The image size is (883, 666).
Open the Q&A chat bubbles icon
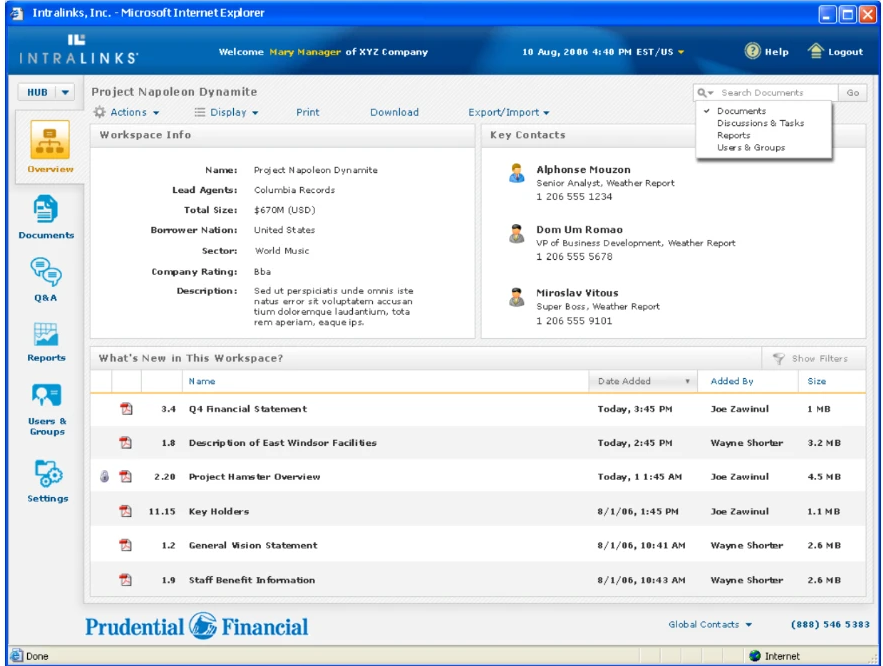coord(46,272)
